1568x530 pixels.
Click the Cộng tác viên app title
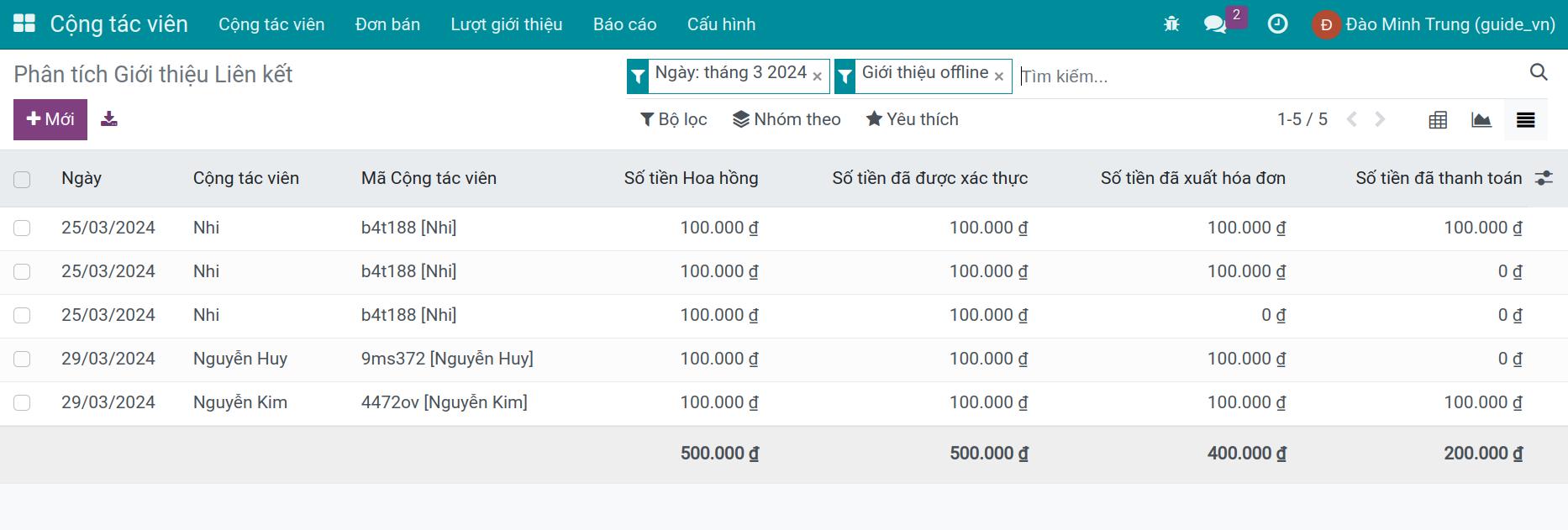[119, 24]
